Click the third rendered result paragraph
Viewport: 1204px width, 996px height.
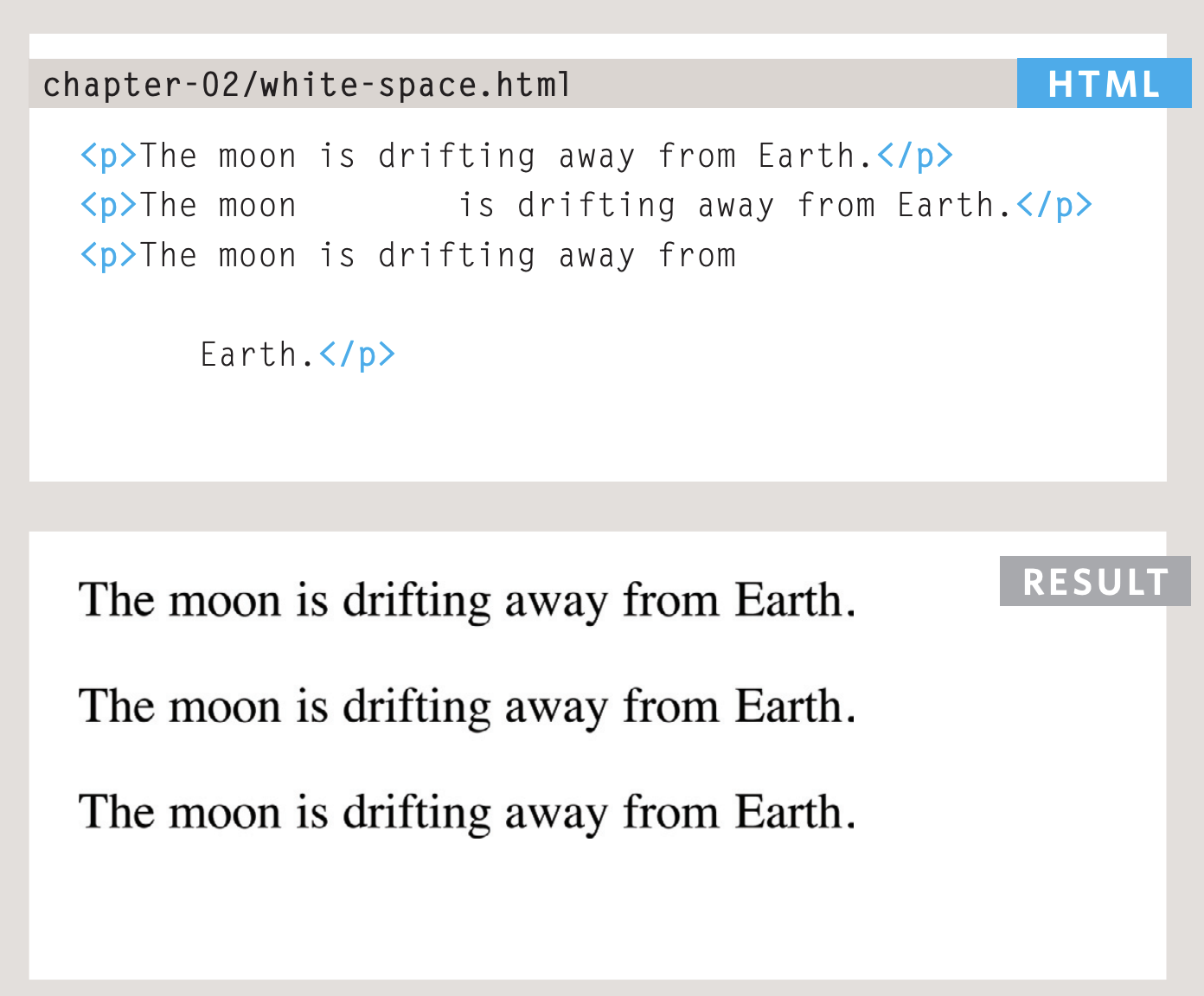[467, 813]
